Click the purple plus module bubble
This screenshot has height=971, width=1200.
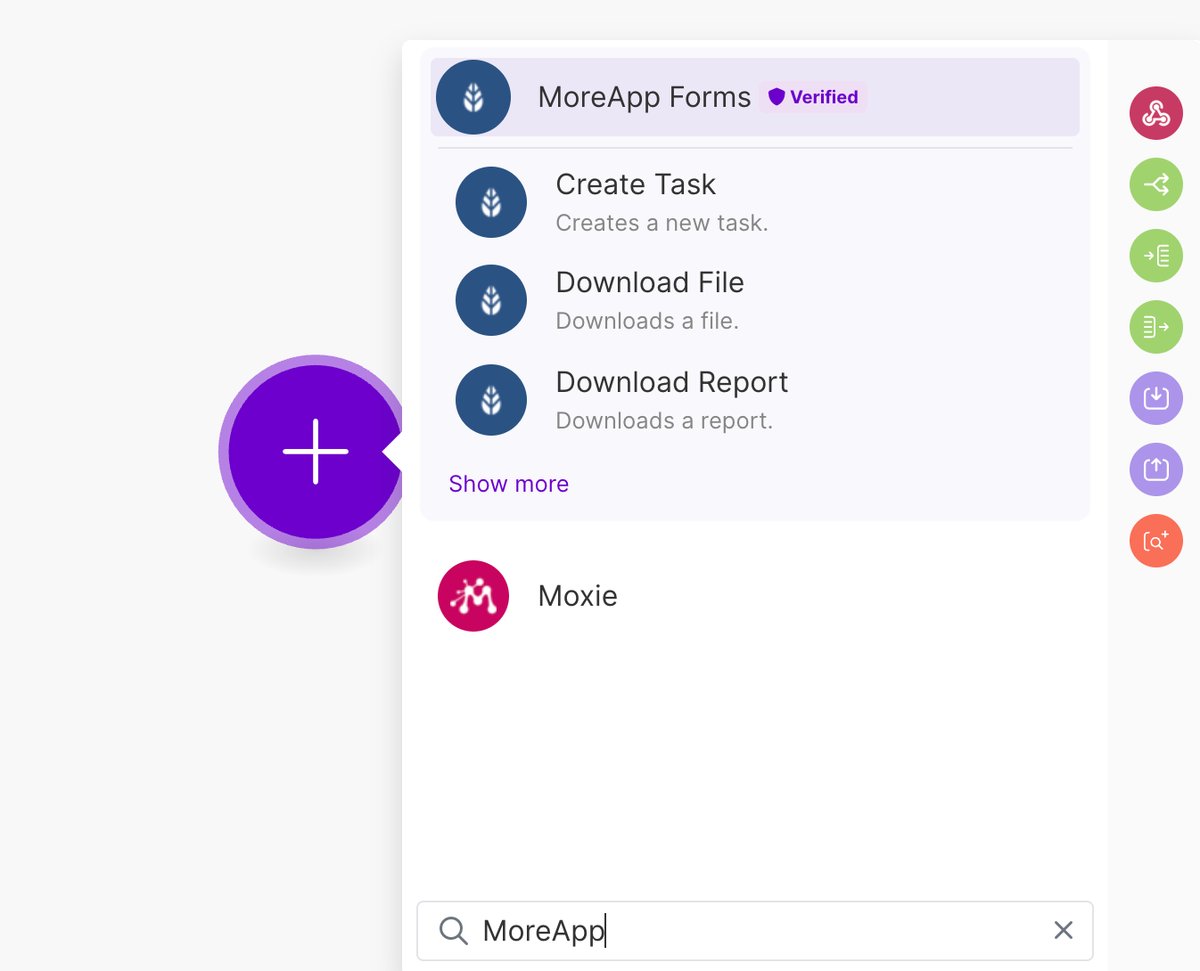pyautogui.click(x=314, y=452)
